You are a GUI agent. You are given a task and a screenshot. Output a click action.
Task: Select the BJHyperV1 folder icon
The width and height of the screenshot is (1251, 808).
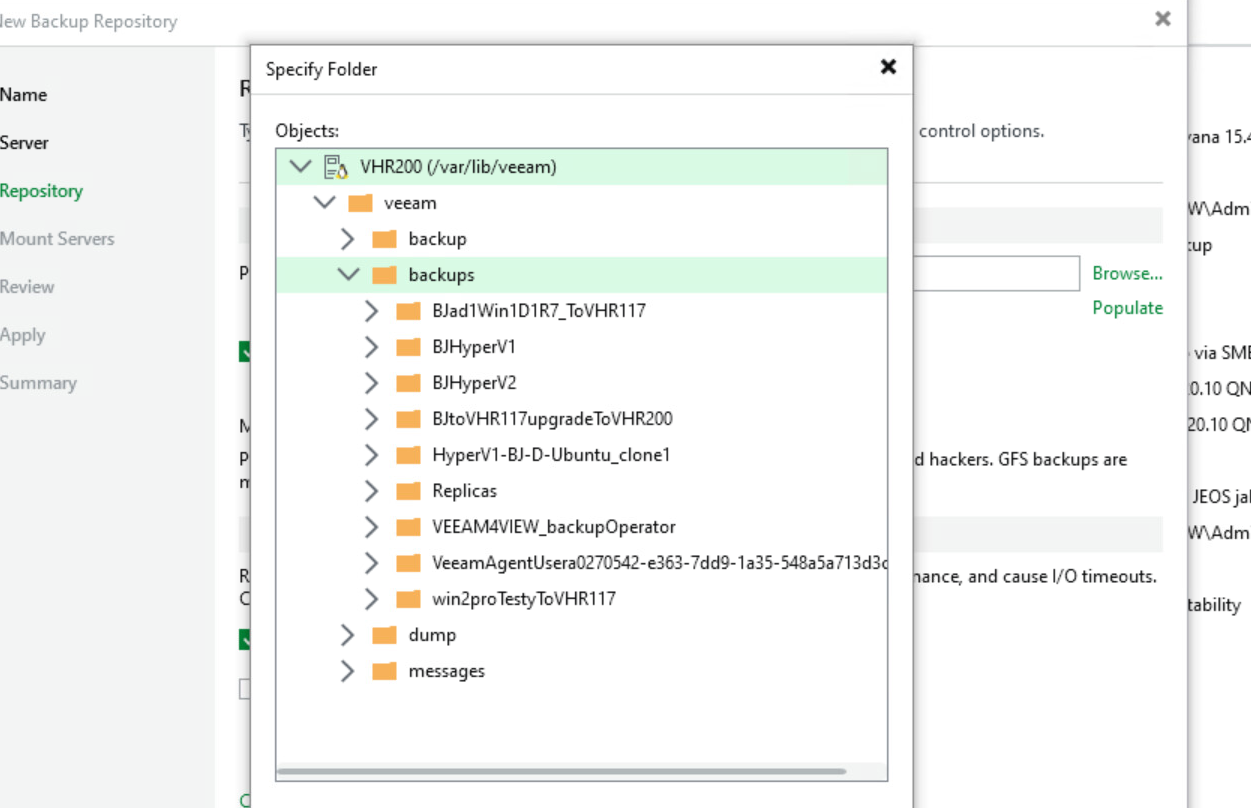pyautogui.click(x=408, y=347)
